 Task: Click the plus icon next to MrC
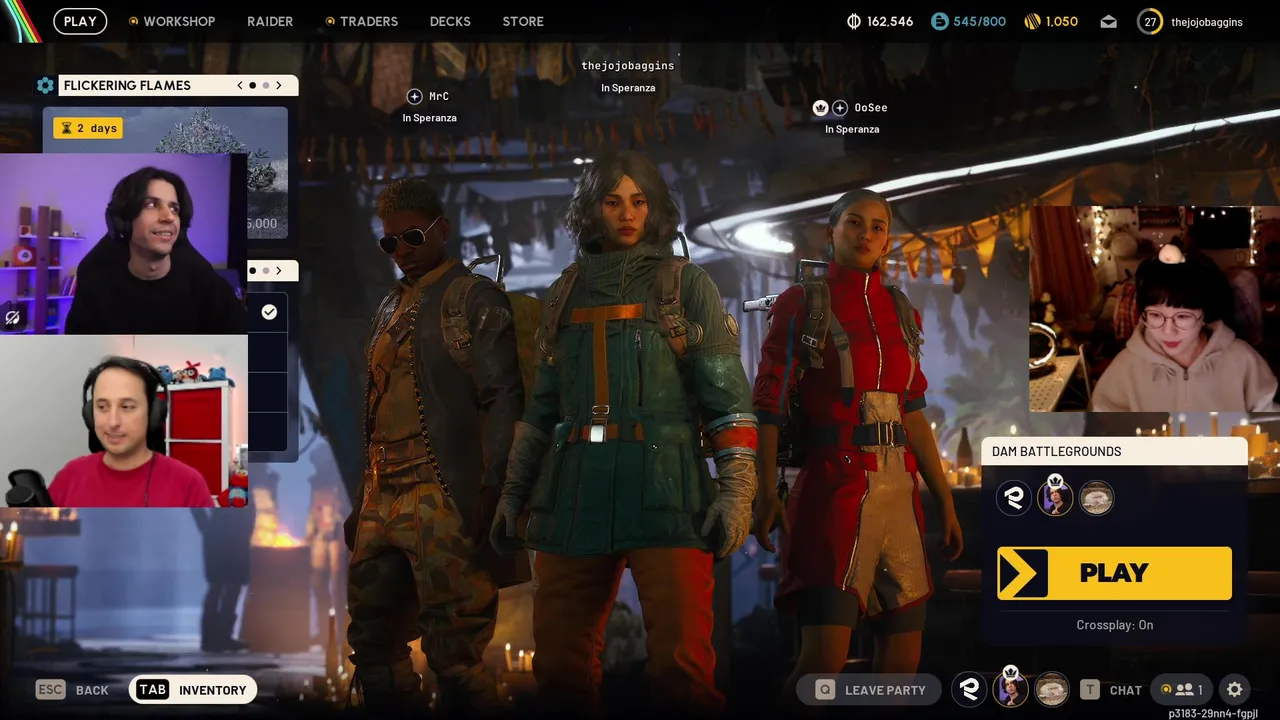pyautogui.click(x=415, y=96)
